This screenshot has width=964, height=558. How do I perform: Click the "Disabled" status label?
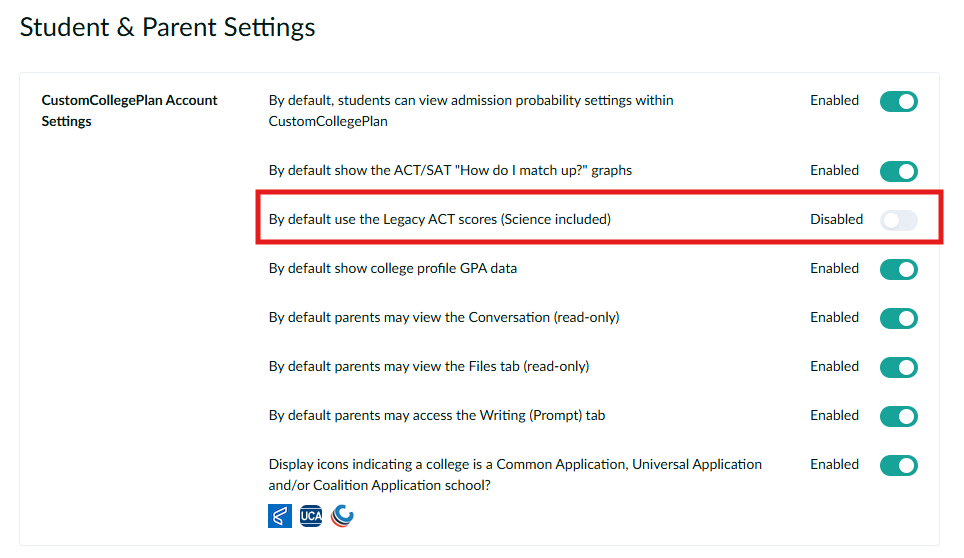pos(836,219)
